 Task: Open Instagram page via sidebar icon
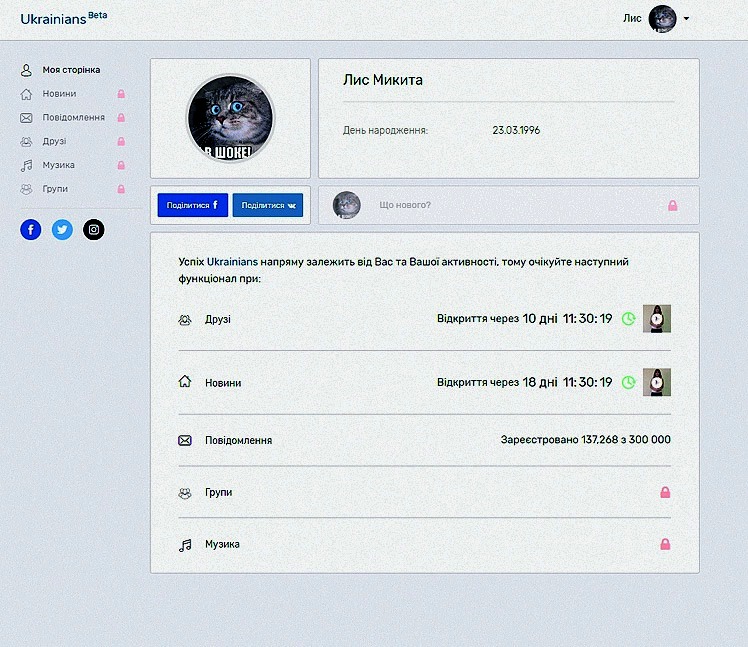(x=93, y=229)
